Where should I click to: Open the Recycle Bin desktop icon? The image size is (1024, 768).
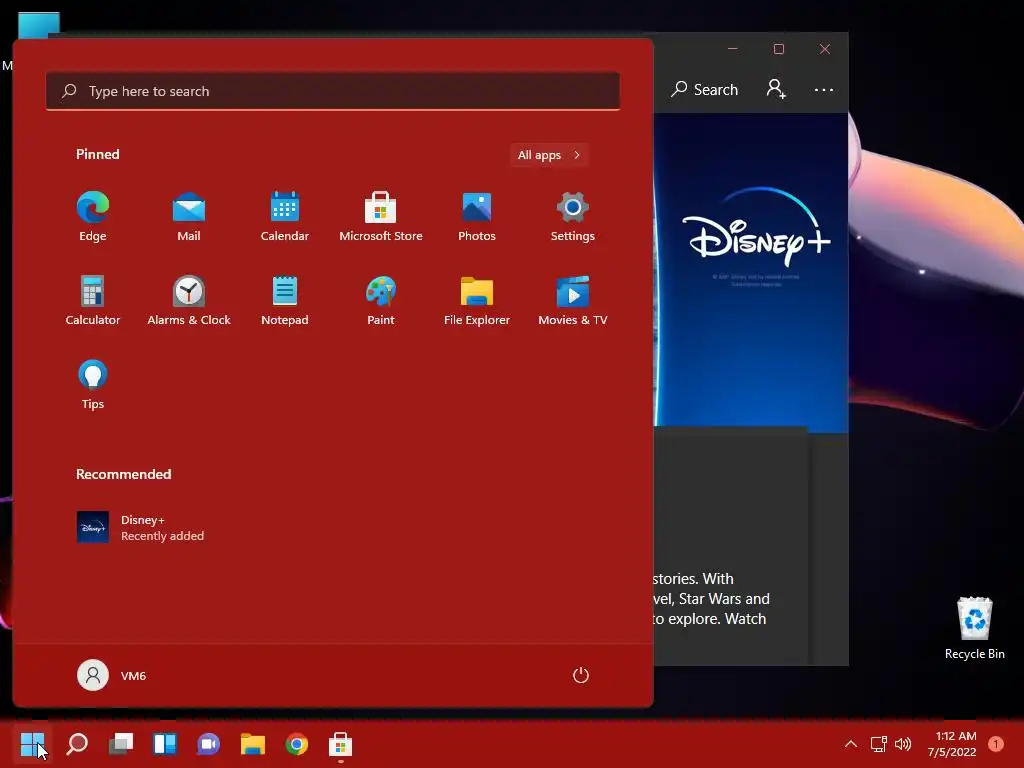tap(974, 628)
